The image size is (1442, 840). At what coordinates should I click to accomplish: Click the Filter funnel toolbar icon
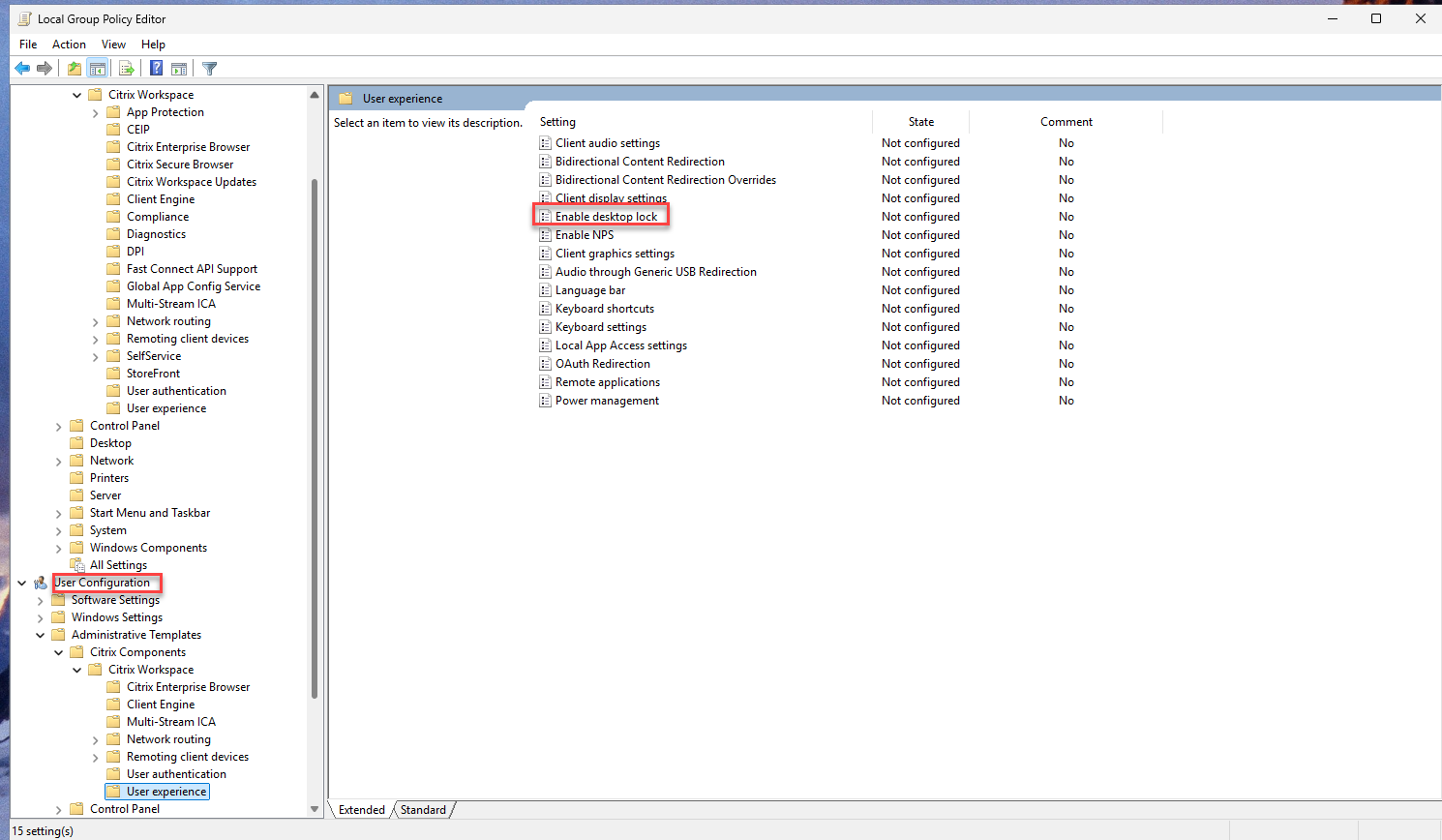[x=209, y=68]
